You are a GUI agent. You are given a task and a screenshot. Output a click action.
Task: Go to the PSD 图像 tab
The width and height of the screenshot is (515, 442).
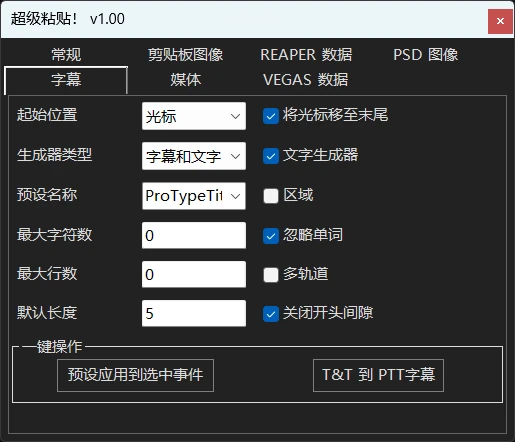[426, 55]
